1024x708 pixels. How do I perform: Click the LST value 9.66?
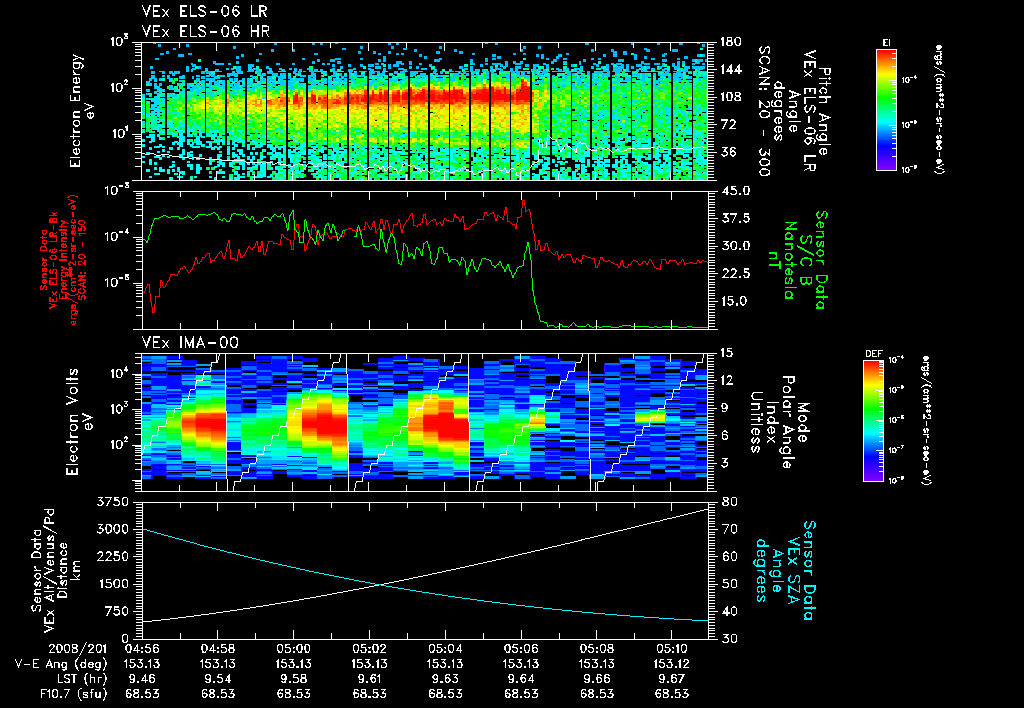[597, 679]
